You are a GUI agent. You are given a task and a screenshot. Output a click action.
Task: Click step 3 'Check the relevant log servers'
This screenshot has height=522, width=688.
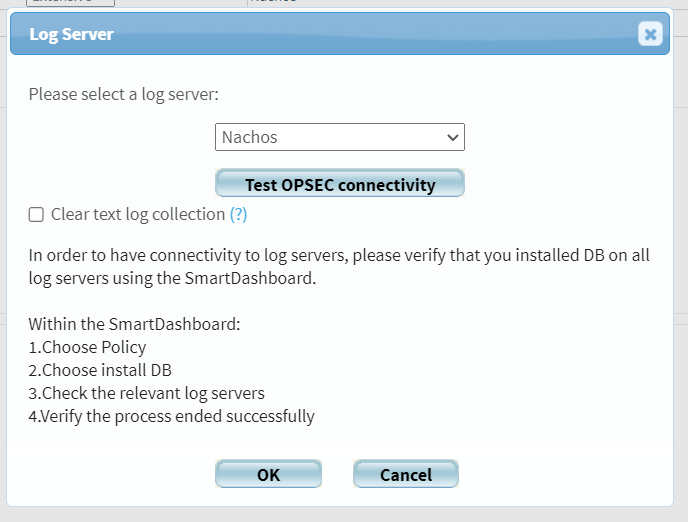coord(146,393)
